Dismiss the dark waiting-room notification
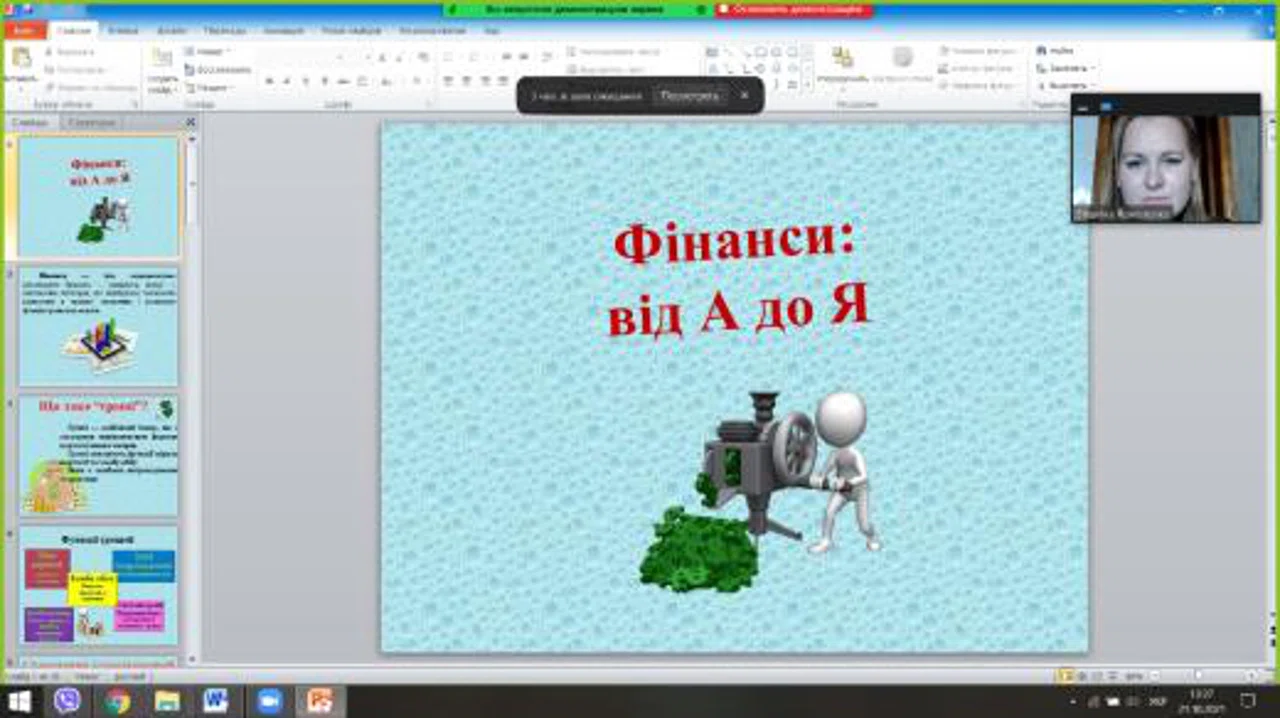The height and width of the screenshot is (718, 1280). (744, 96)
